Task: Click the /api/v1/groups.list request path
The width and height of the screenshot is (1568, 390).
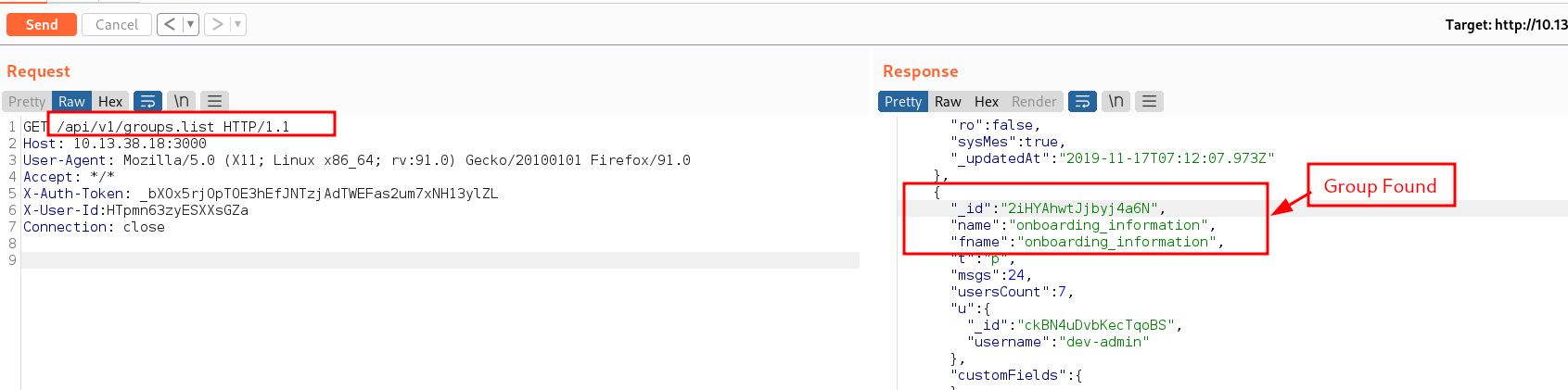Action: pos(135,127)
